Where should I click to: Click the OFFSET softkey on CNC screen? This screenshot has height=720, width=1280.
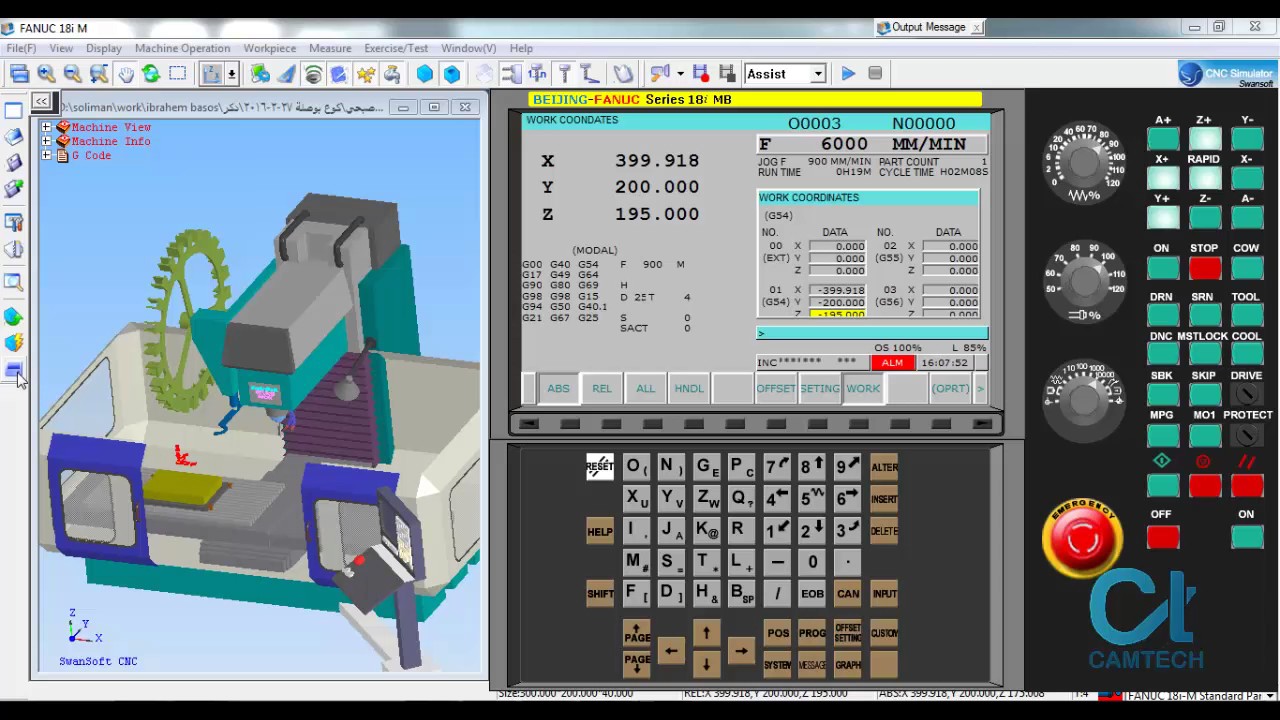tap(776, 388)
